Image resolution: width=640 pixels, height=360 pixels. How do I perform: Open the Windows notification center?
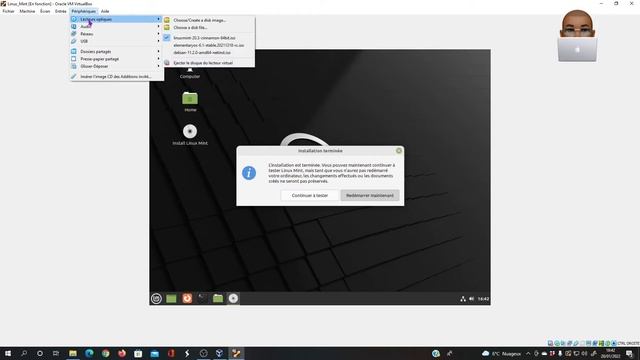pos(629,353)
